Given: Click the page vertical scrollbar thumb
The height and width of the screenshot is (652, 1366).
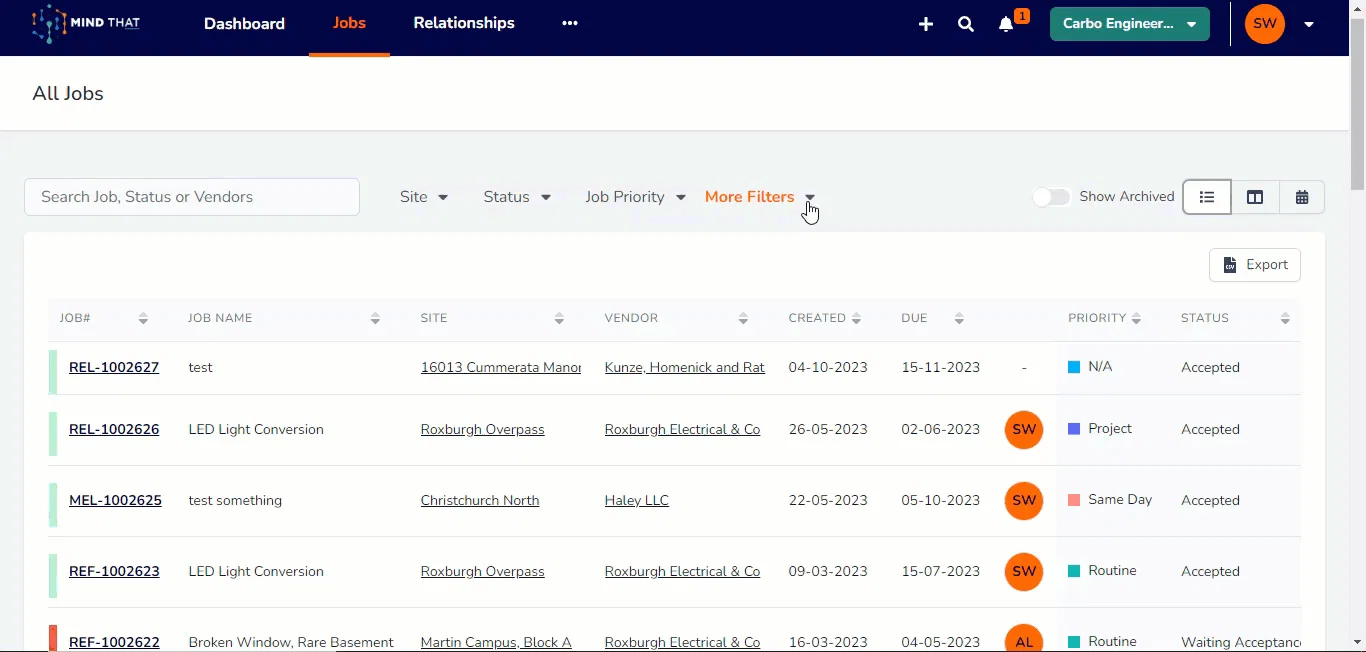Looking at the screenshot, I should coord(1357,105).
